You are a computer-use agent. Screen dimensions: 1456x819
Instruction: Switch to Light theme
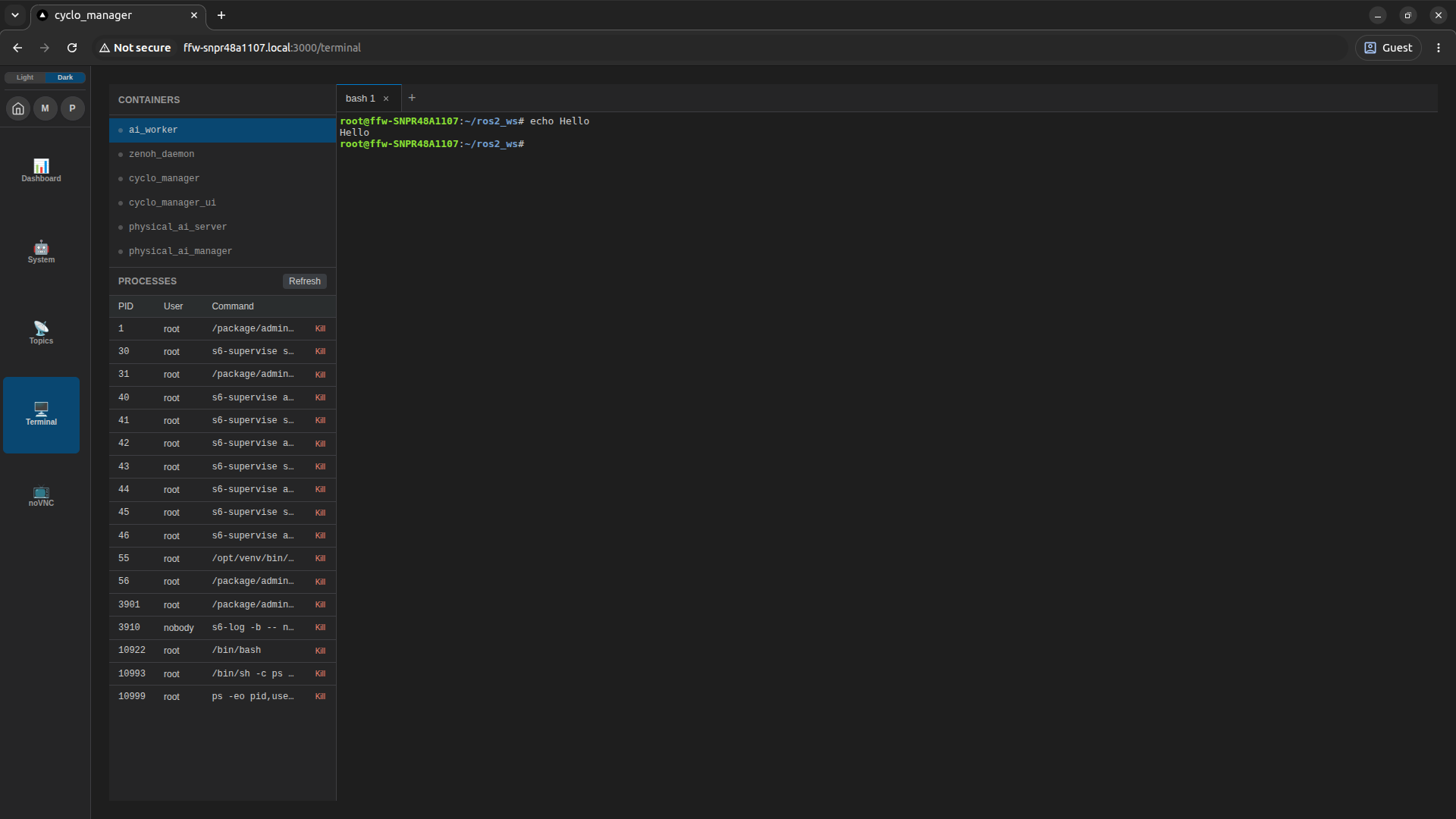tap(25, 77)
